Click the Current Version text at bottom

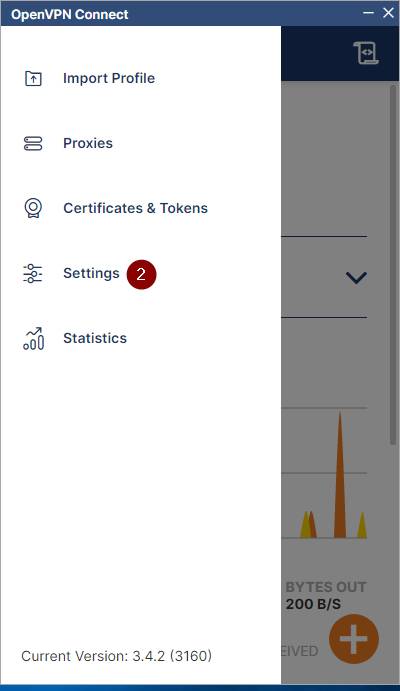click(x=116, y=656)
